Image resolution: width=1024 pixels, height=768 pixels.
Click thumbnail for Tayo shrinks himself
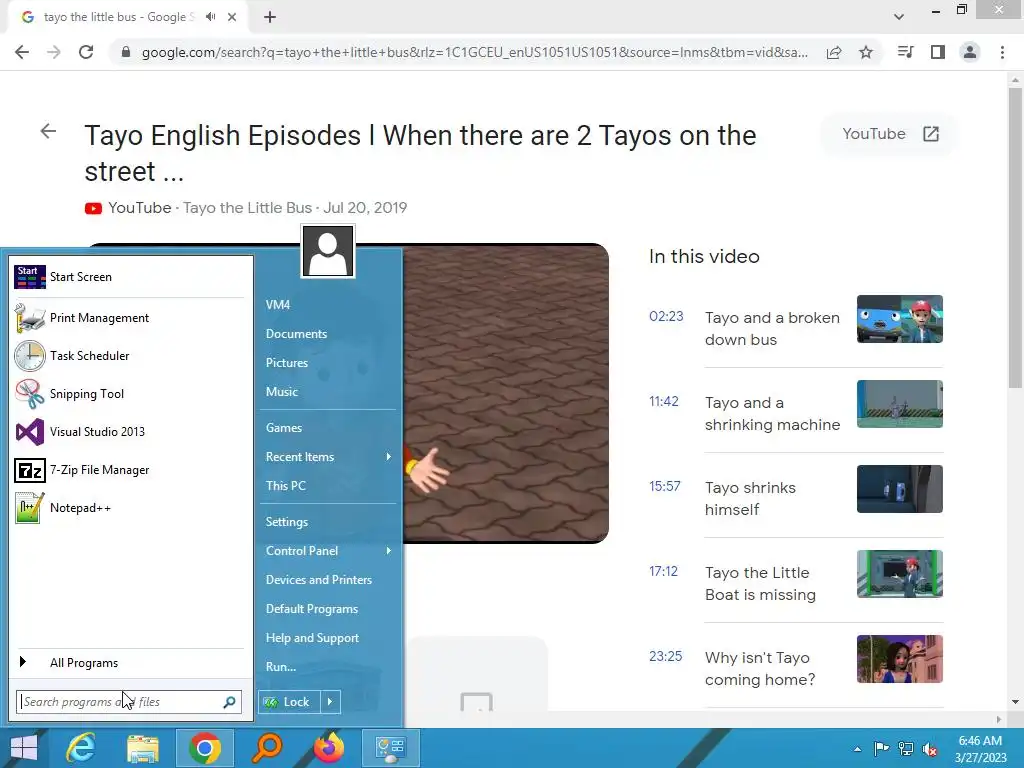[900, 489]
